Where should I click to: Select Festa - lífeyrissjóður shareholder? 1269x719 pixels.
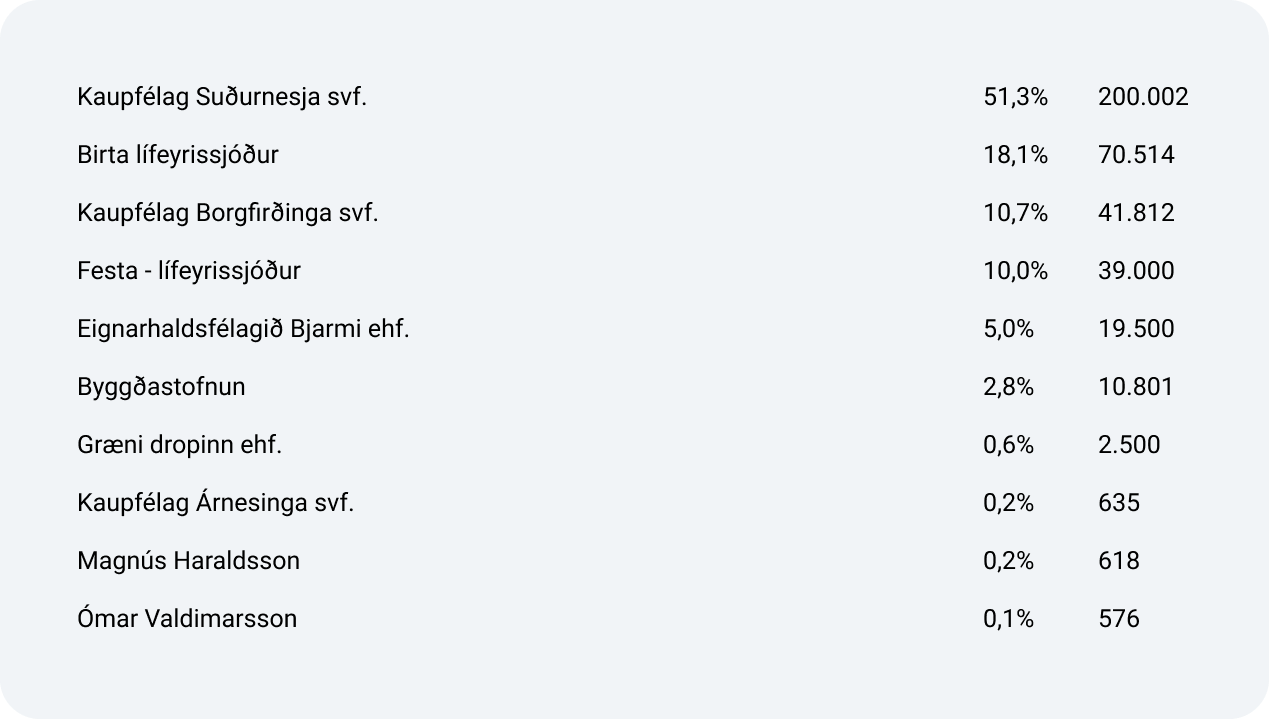coord(189,271)
